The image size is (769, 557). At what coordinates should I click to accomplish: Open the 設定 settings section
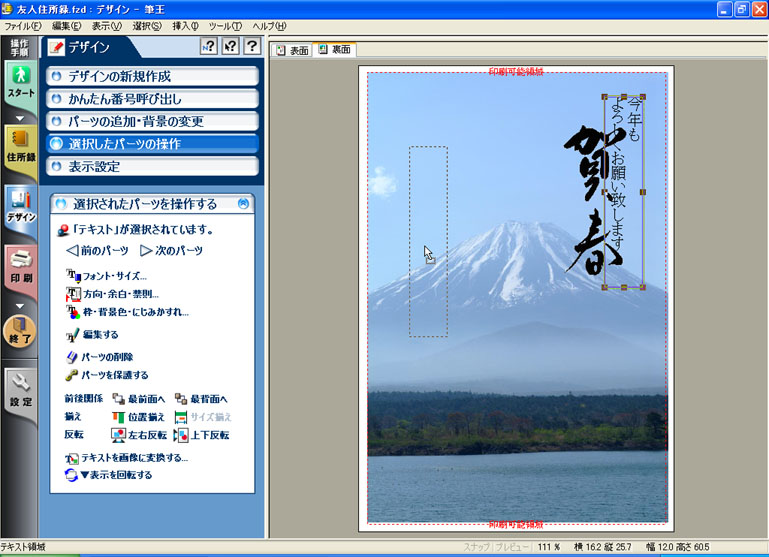(x=20, y=391)
